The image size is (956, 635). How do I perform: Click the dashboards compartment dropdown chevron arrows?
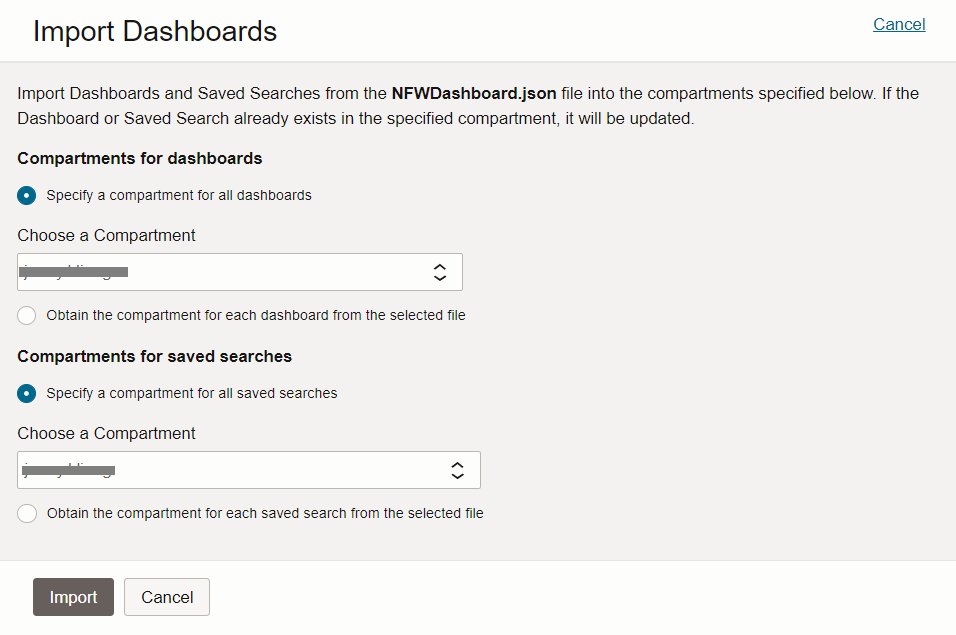coord(439,272)
